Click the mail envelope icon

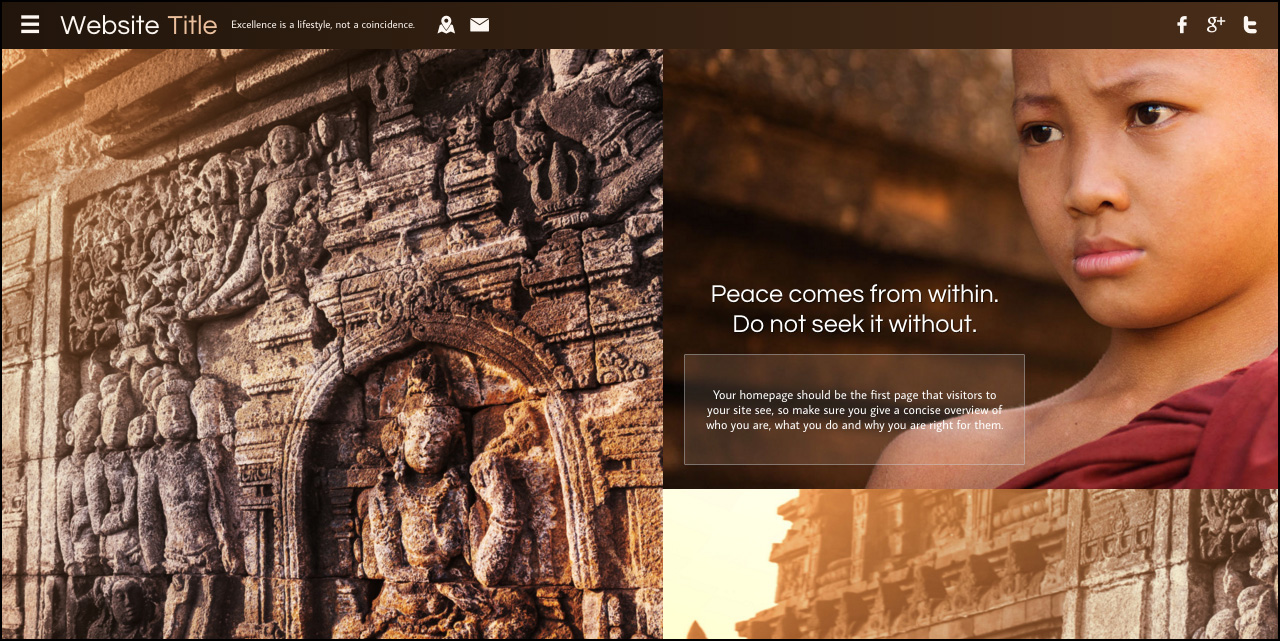[480, 25]
